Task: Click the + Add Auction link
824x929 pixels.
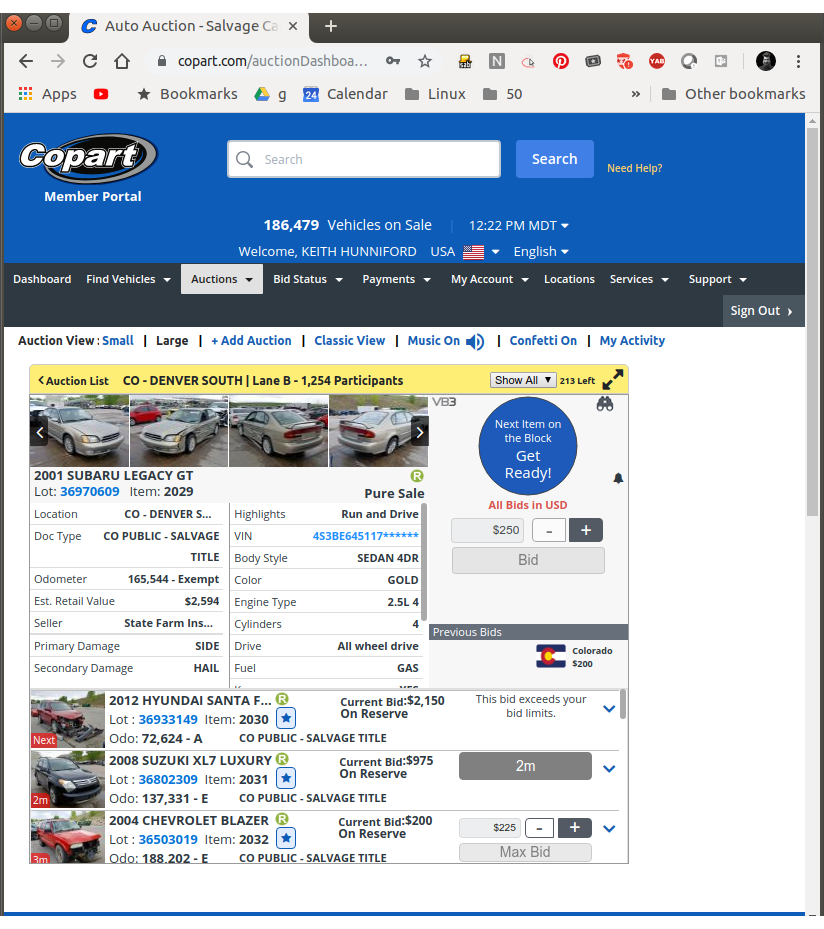Action: point(251,341)
